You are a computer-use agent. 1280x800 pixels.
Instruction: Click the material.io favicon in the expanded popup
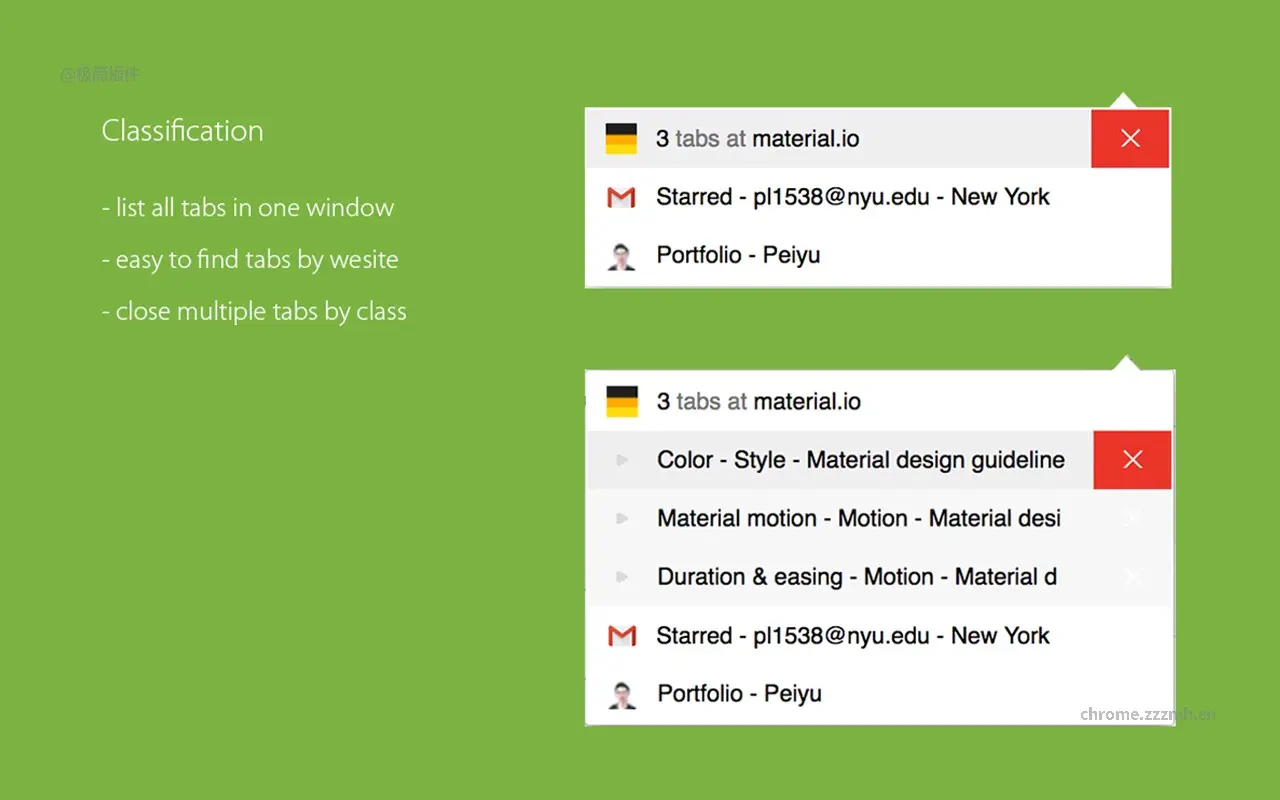point(622,402)
